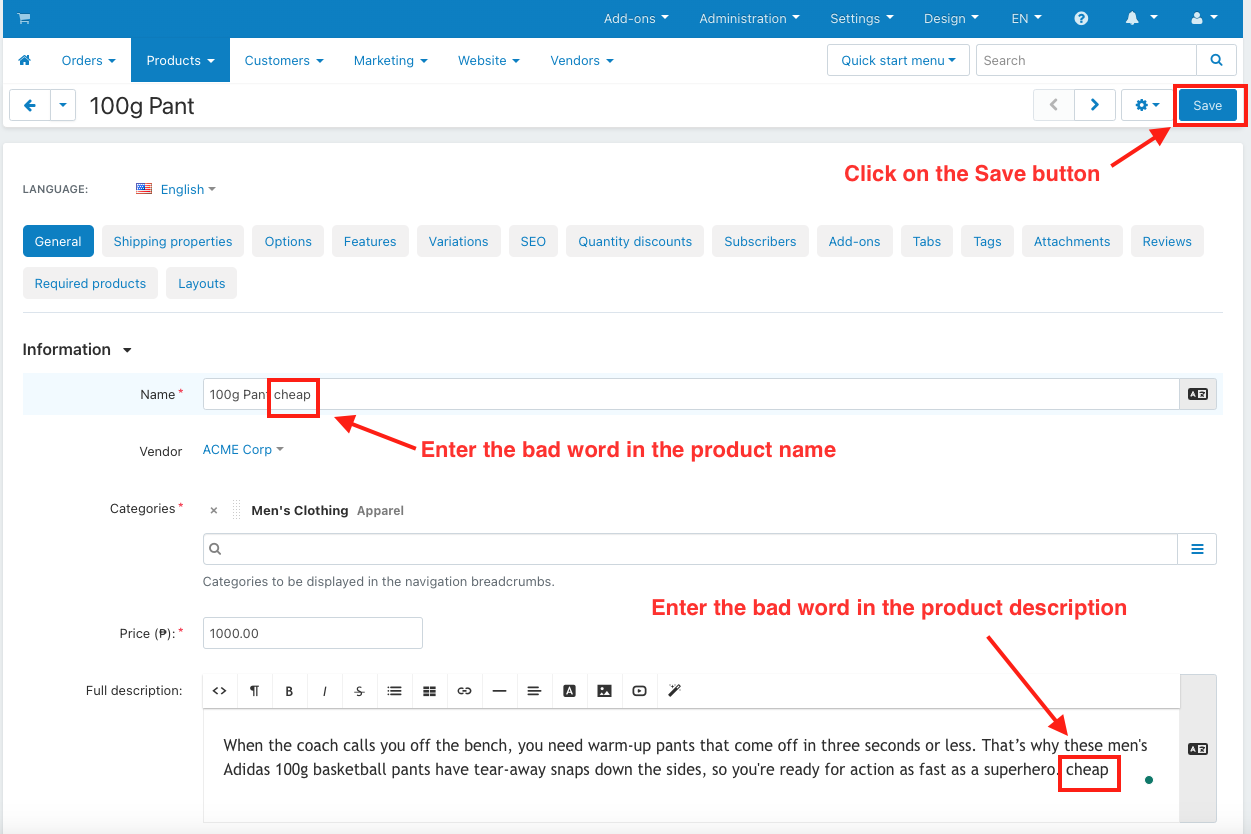The height and width of the screenshot is (834, 1251).
Task: Switch to Shipping properties tab
Action: coord(173,241)
